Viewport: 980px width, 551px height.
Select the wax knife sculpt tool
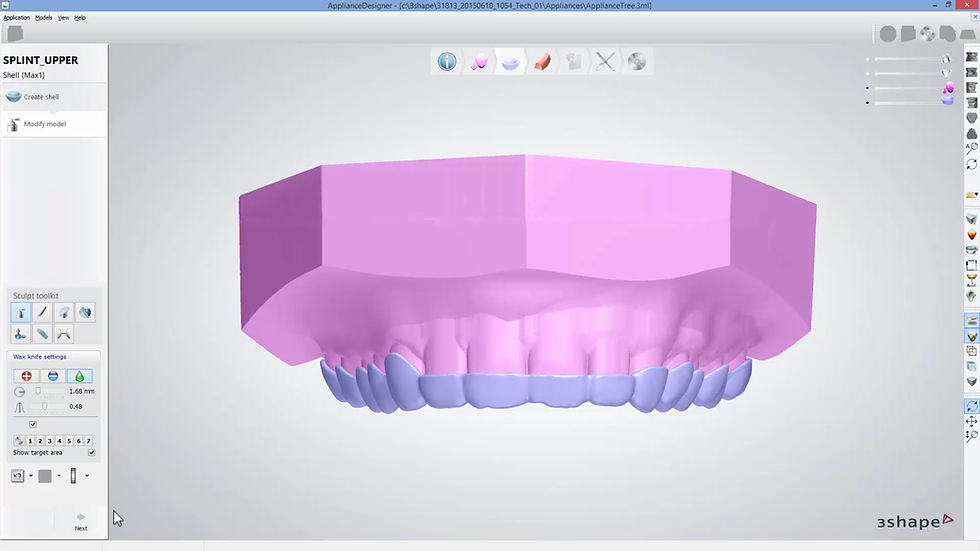[21, 312]
